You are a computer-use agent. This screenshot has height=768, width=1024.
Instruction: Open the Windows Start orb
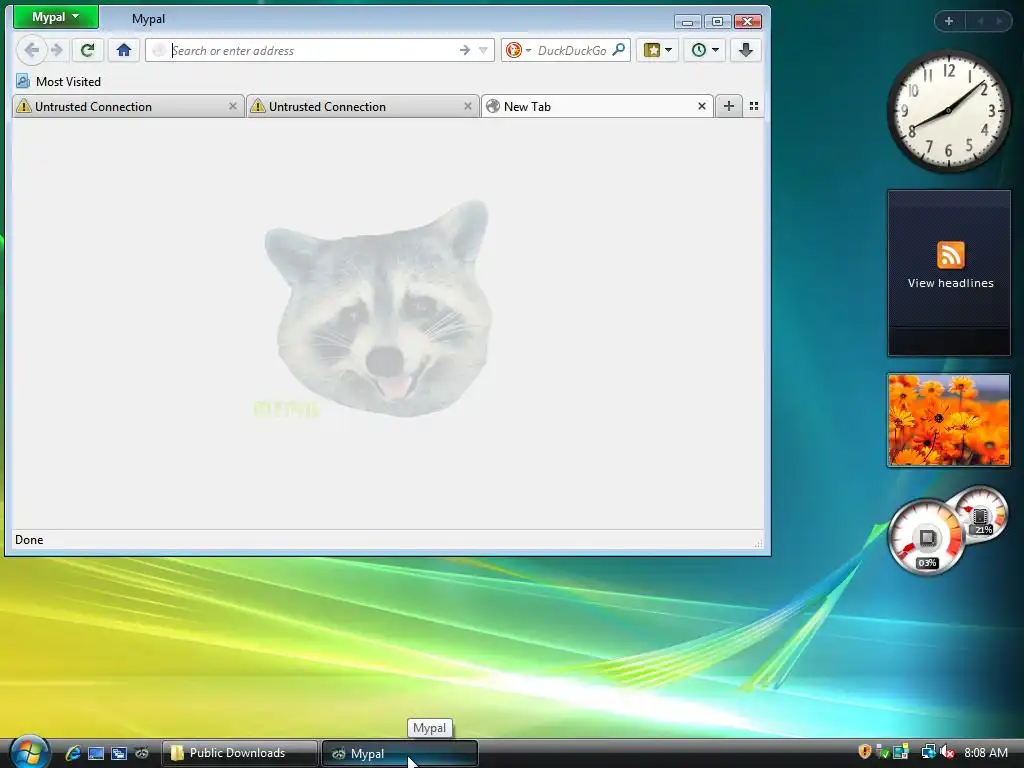[x=29, y=752]
